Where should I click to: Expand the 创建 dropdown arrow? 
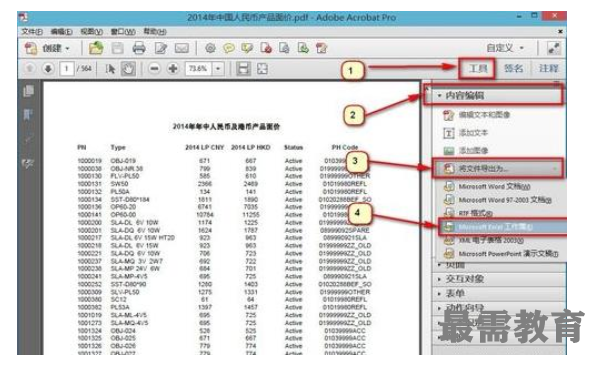tap(67, 49)
